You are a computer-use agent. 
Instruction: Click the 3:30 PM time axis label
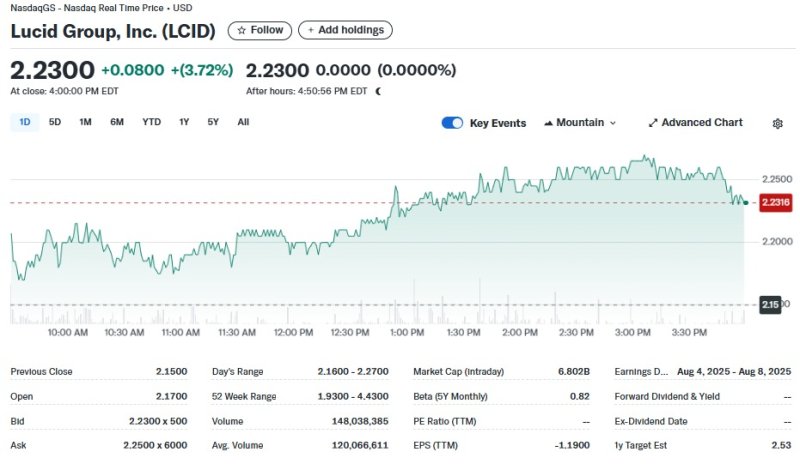[x=689, y=333]
